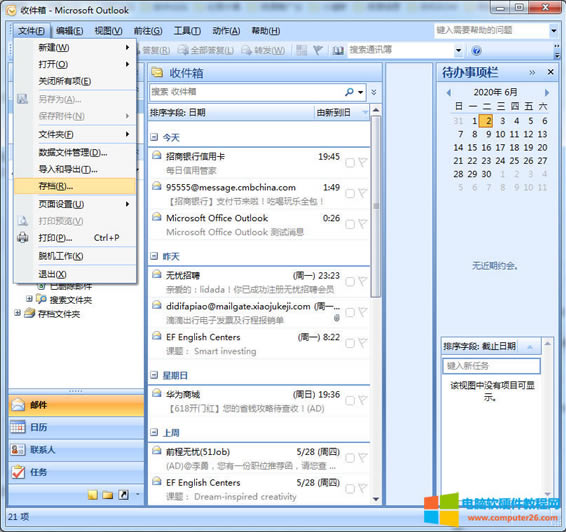Collapse the 今天 message group

[x=154, y=137]
